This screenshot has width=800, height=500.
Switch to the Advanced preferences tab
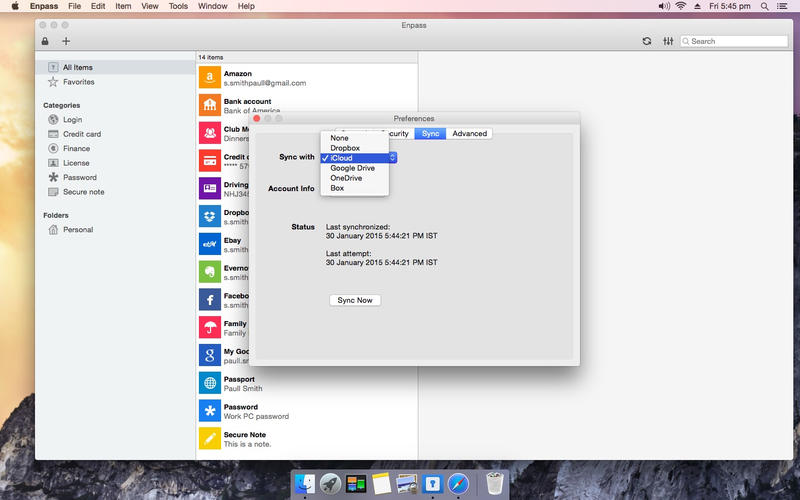(469, 133)
